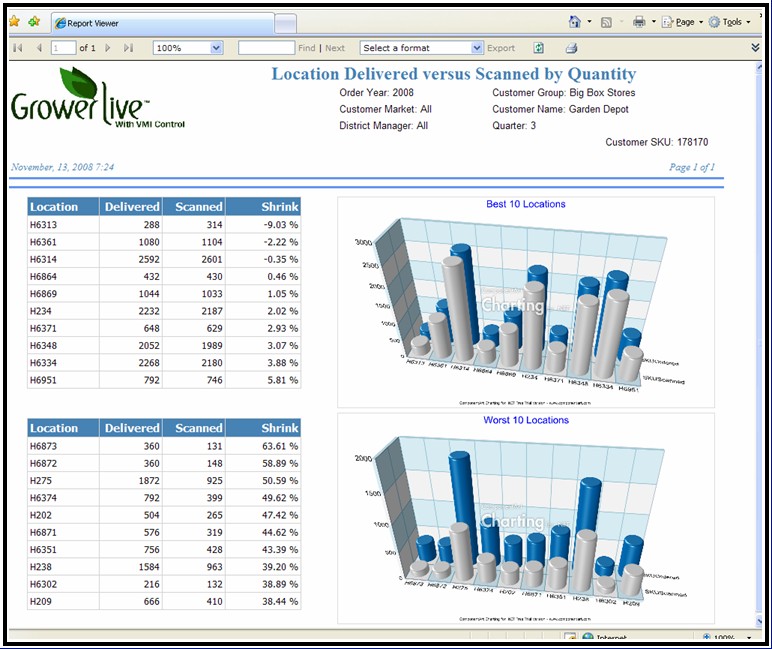Click the Add to Favorites icon
772x649 pixels.
34,21
